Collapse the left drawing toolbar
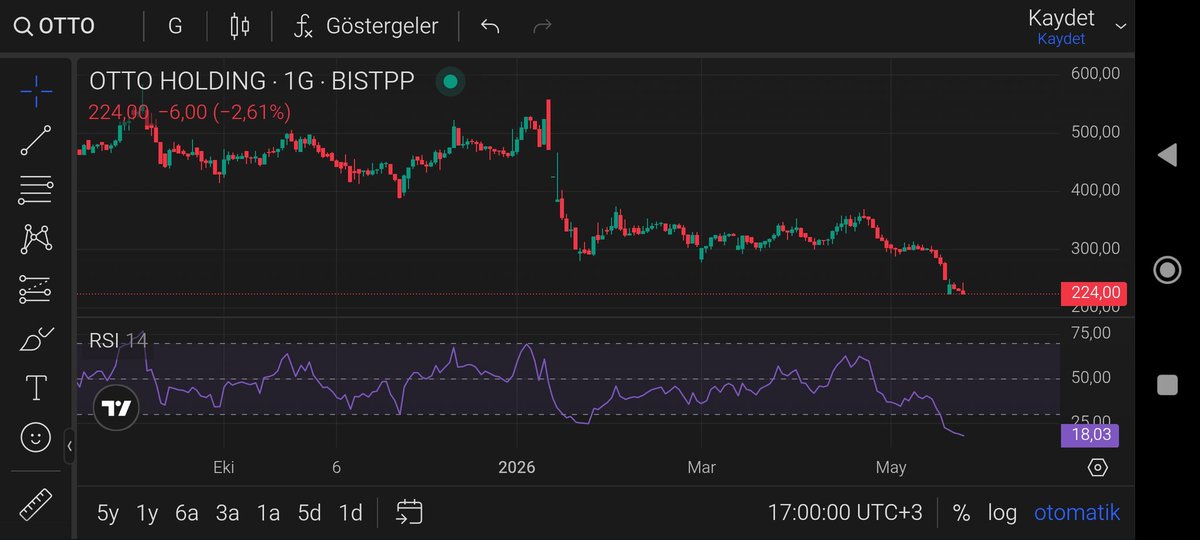This screenshot has height=540, width=1200. 69,446
